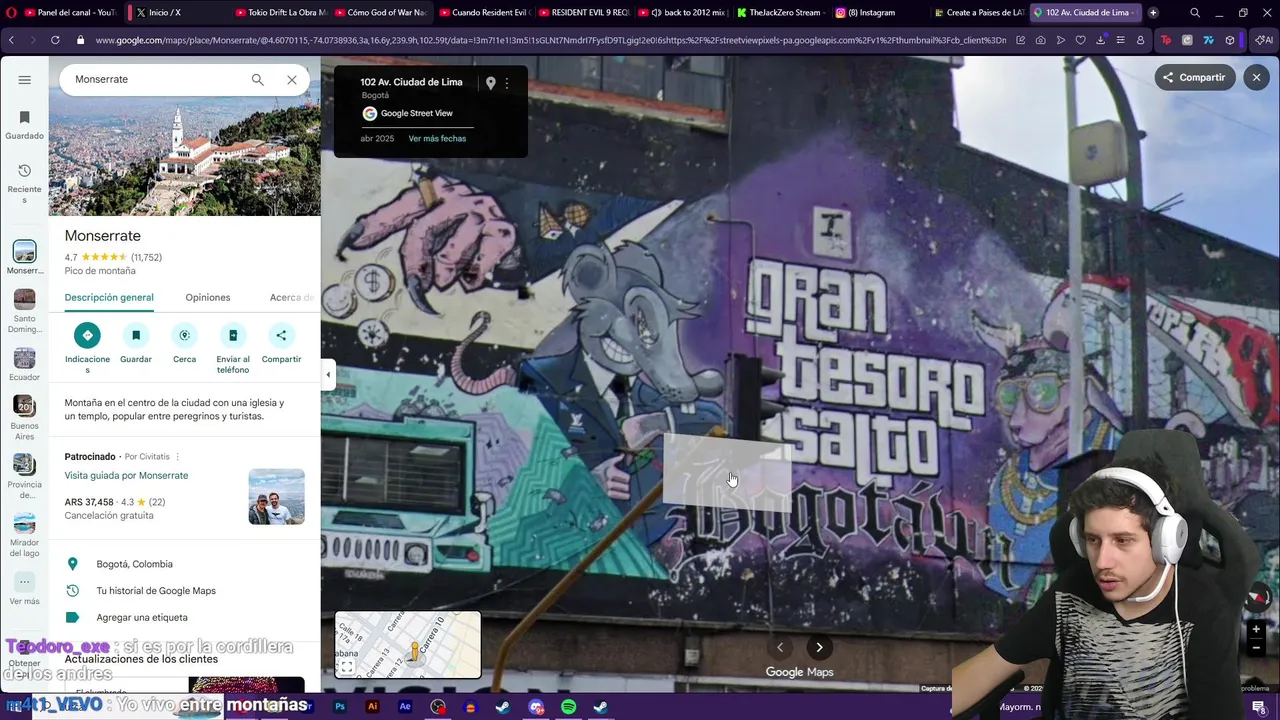Go to previous Street View image arrow
The image size is (1280, 720).
point(780,647)
